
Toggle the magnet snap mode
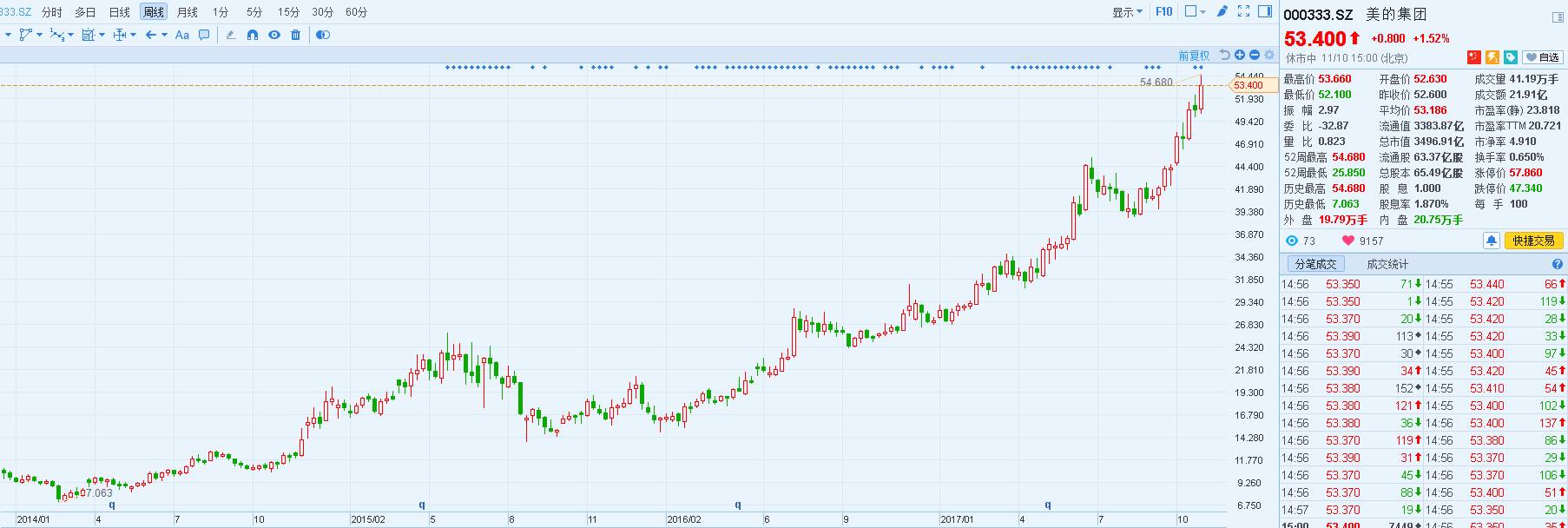[253, 35]
